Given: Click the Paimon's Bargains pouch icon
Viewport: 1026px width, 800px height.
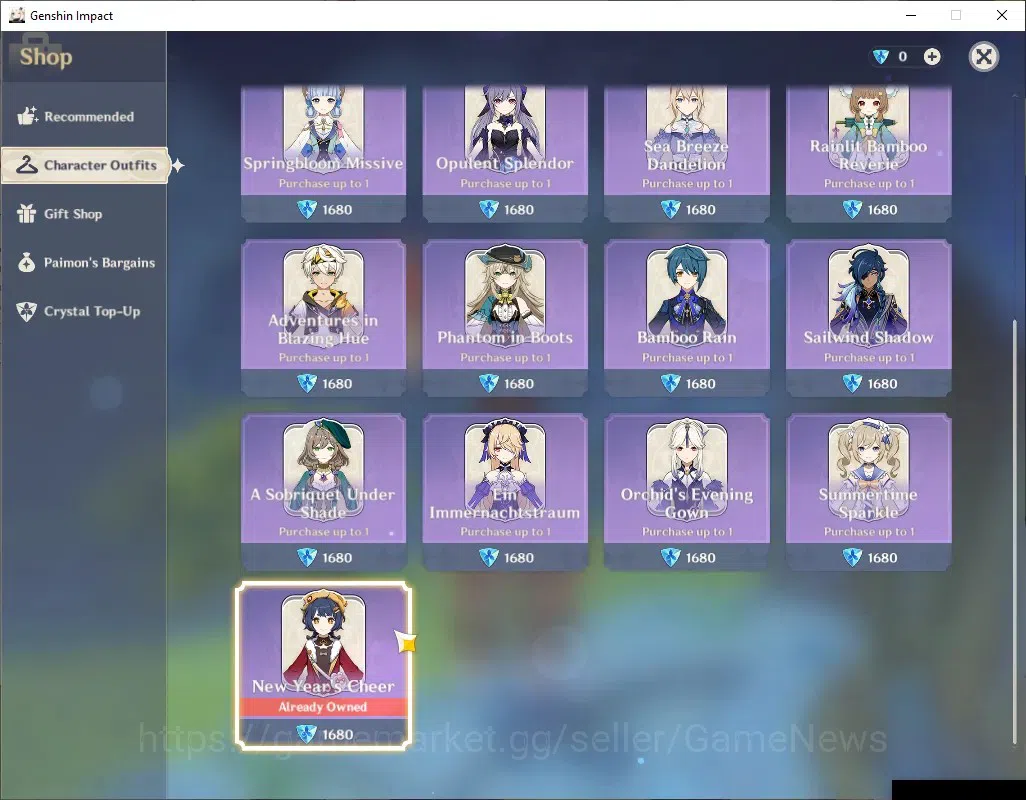Looking at the screenshot, I should [x=27, y=262].
